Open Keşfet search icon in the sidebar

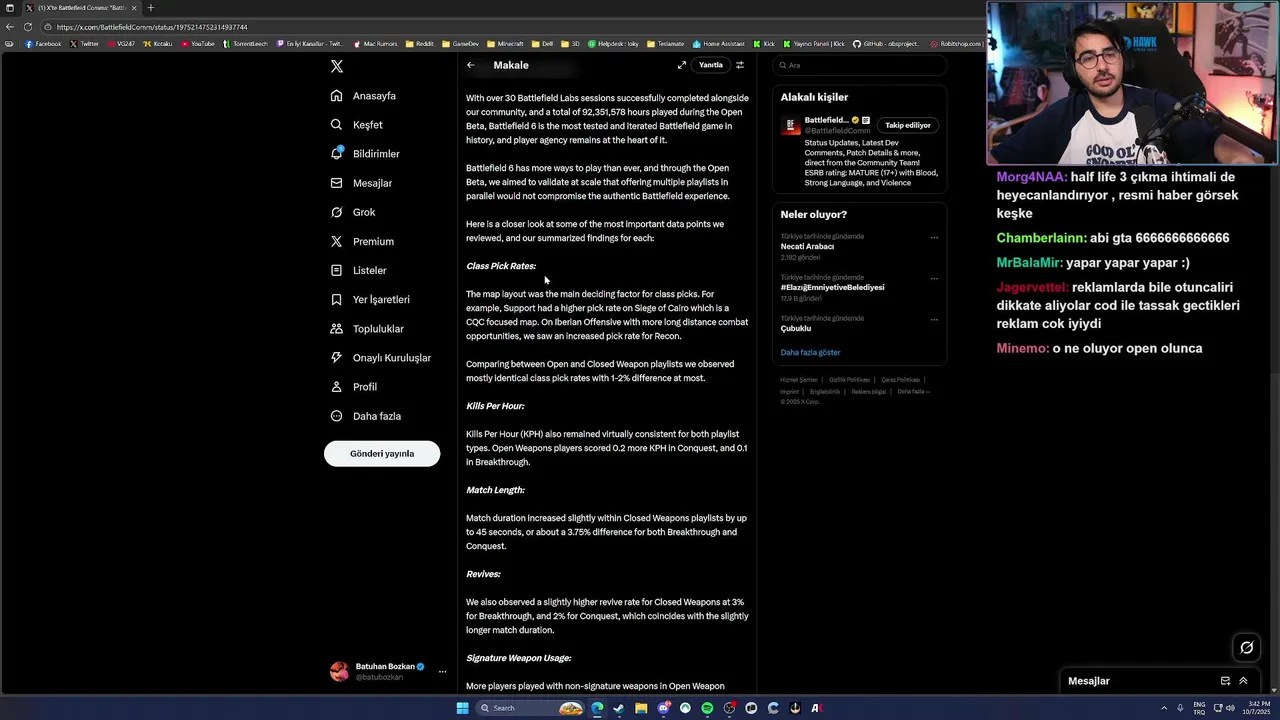(337, 125)
